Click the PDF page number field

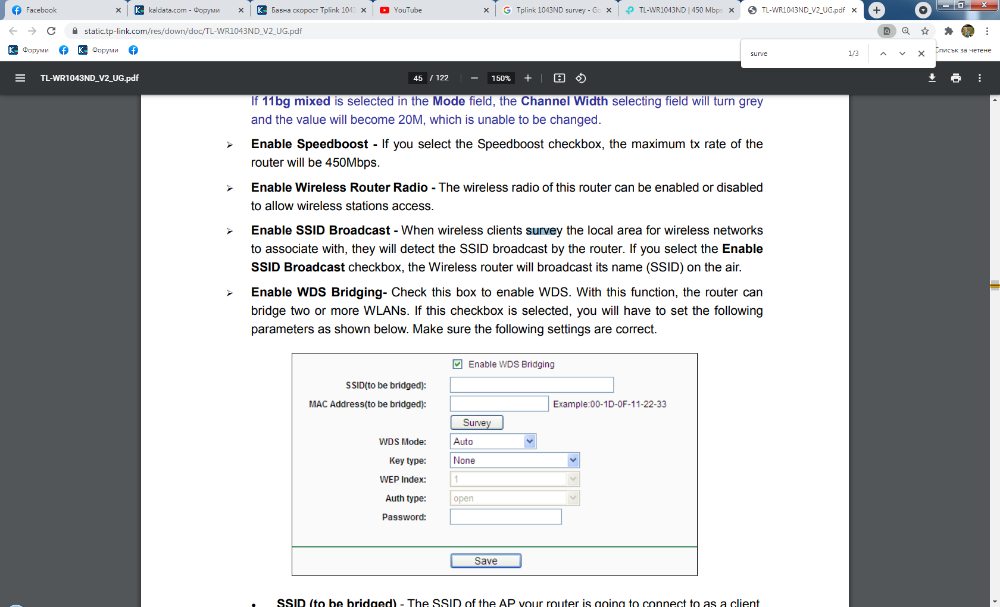(417, 78)
